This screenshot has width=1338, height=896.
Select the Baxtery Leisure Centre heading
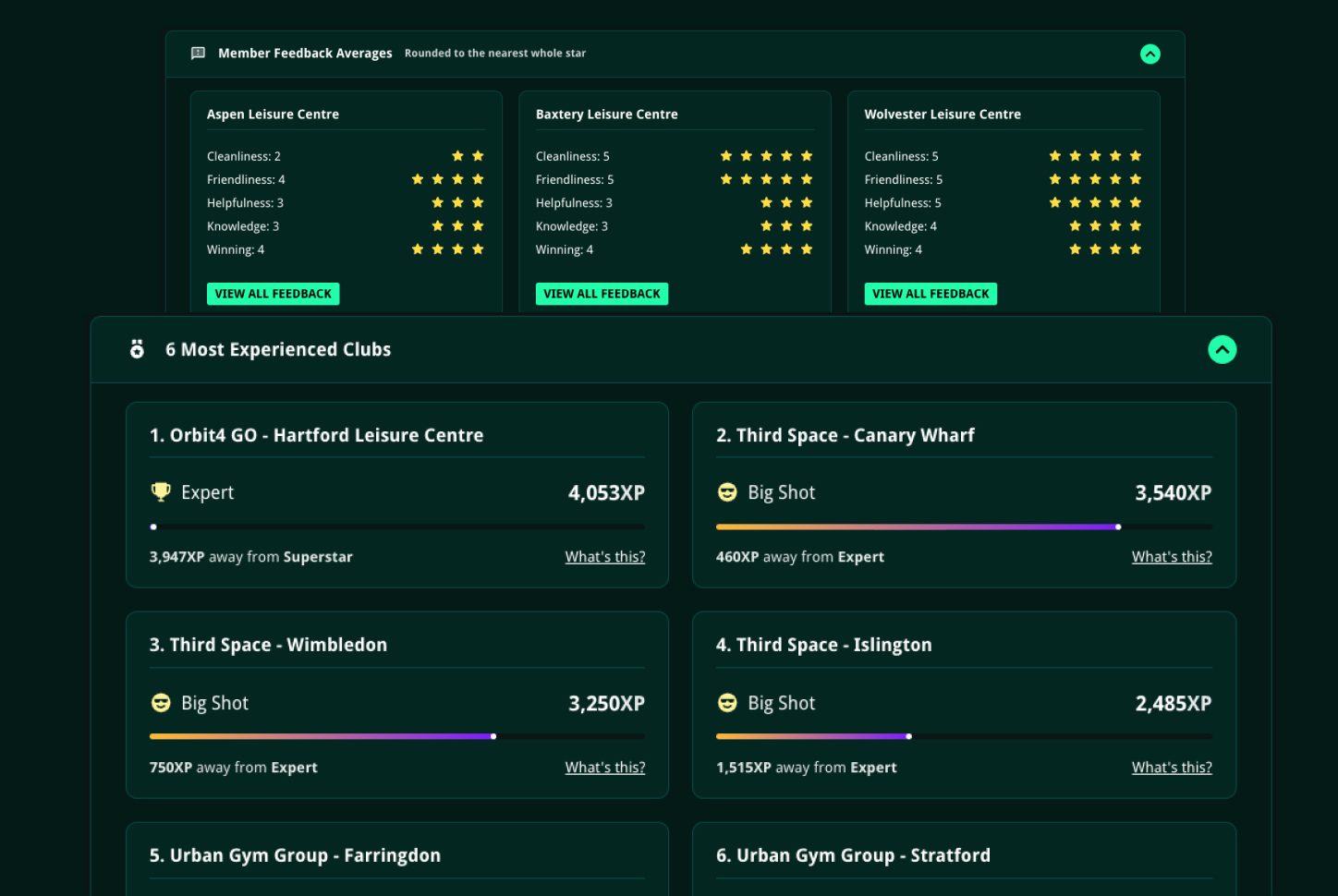[x=606, y=115]
